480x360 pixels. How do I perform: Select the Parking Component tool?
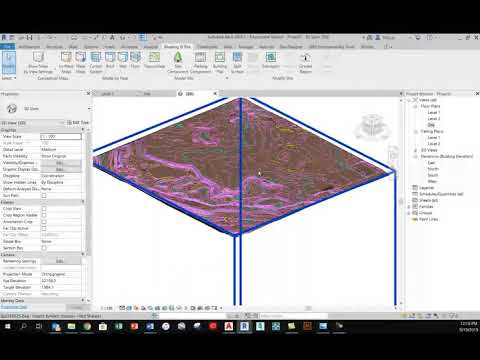(200, 62)
